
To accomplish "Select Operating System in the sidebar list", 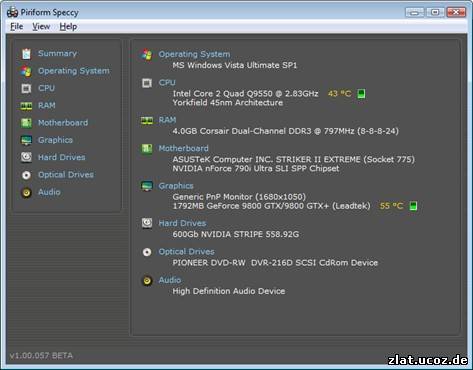I will [x=74, y=71].
